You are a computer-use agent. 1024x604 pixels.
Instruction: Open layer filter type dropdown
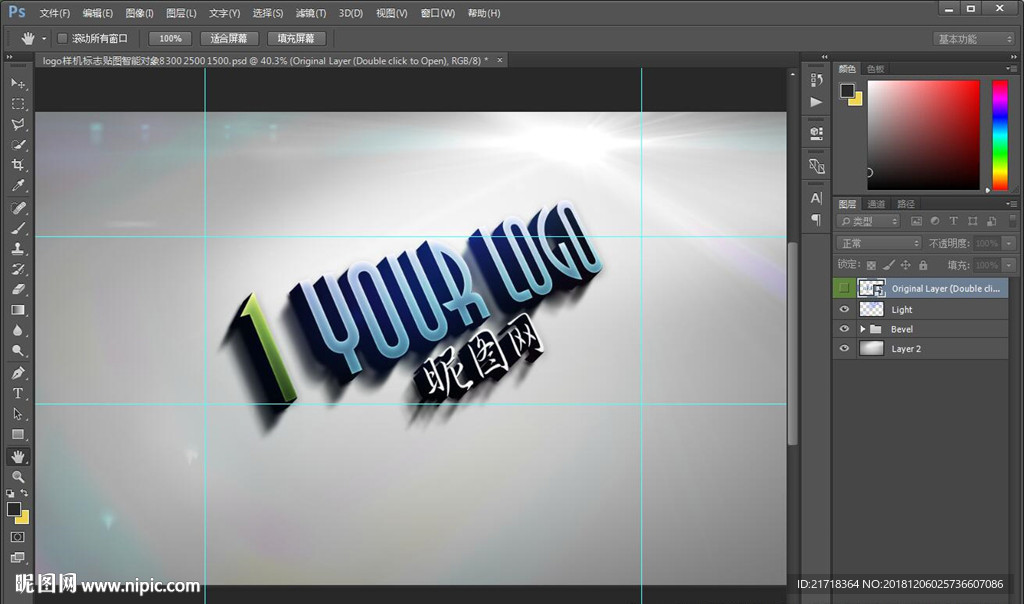868,221
